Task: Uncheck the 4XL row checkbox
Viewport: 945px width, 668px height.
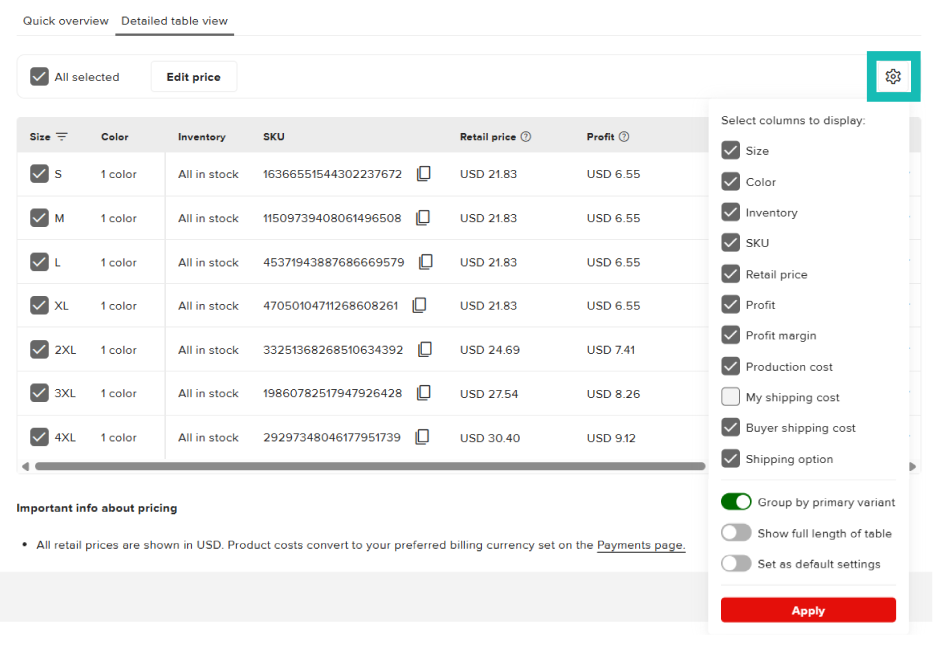Action: tap(39, 437)
